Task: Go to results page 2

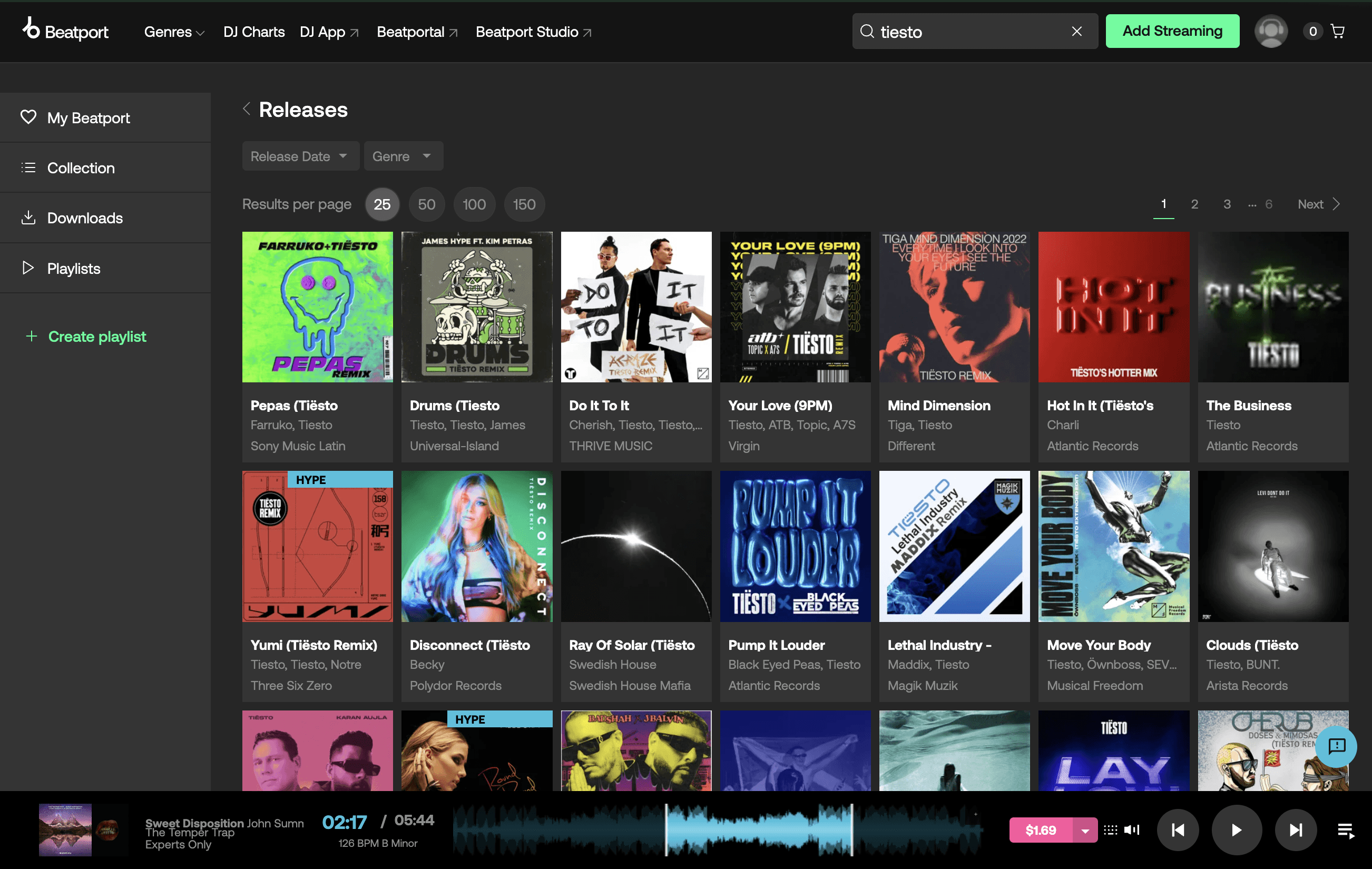Action: click(x=1195, y=204)
